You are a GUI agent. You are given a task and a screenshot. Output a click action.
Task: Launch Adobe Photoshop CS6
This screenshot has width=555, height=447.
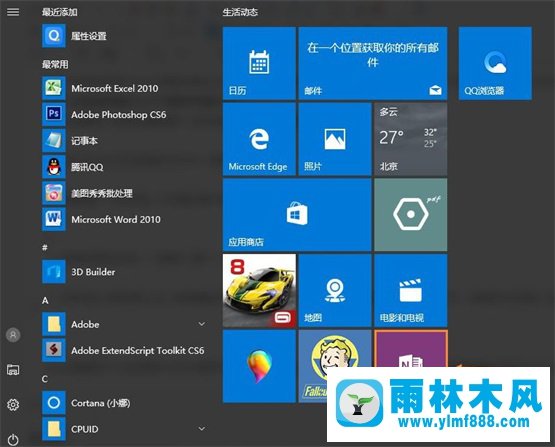click(124, 114)
